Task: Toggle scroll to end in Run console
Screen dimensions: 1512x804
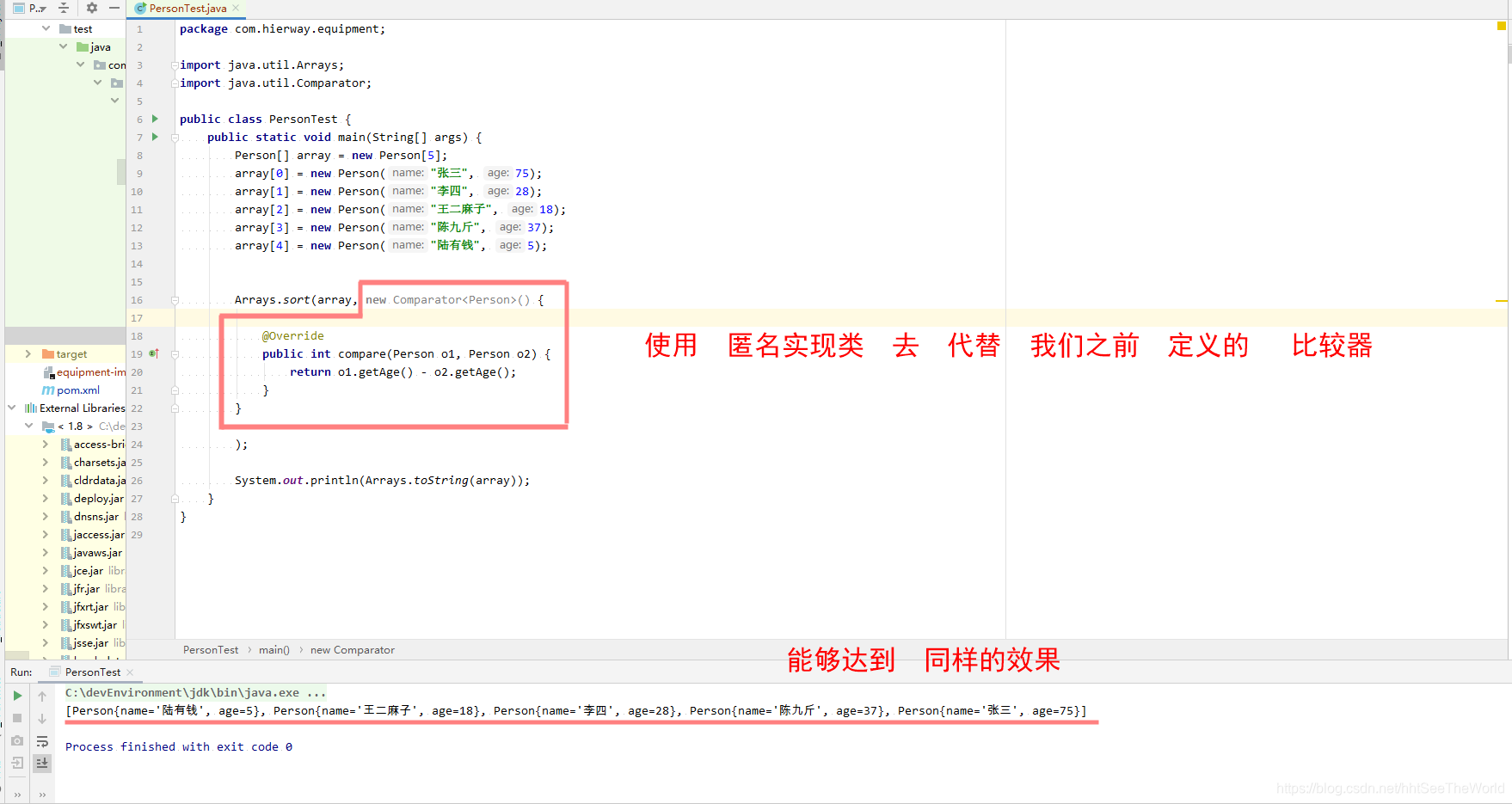Action: click(x=42, y=763)
